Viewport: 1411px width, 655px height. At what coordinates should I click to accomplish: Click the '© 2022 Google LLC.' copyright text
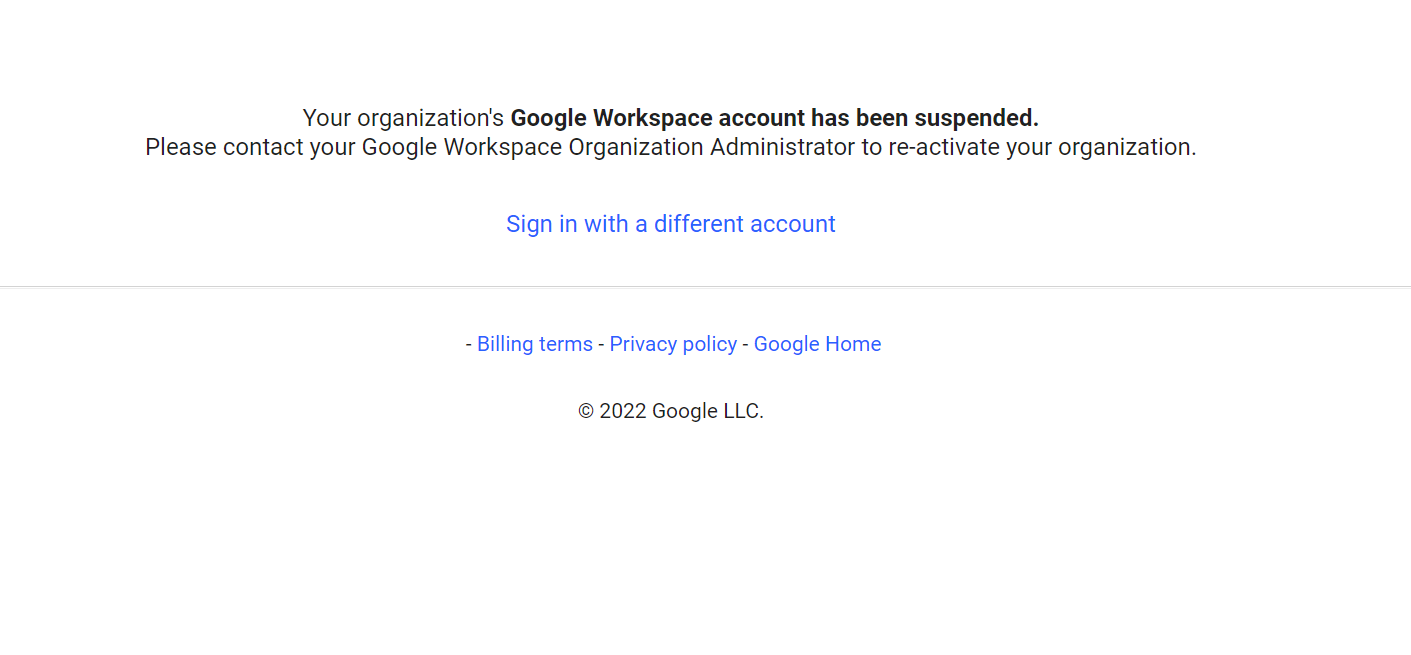click(x=670, y=411)
